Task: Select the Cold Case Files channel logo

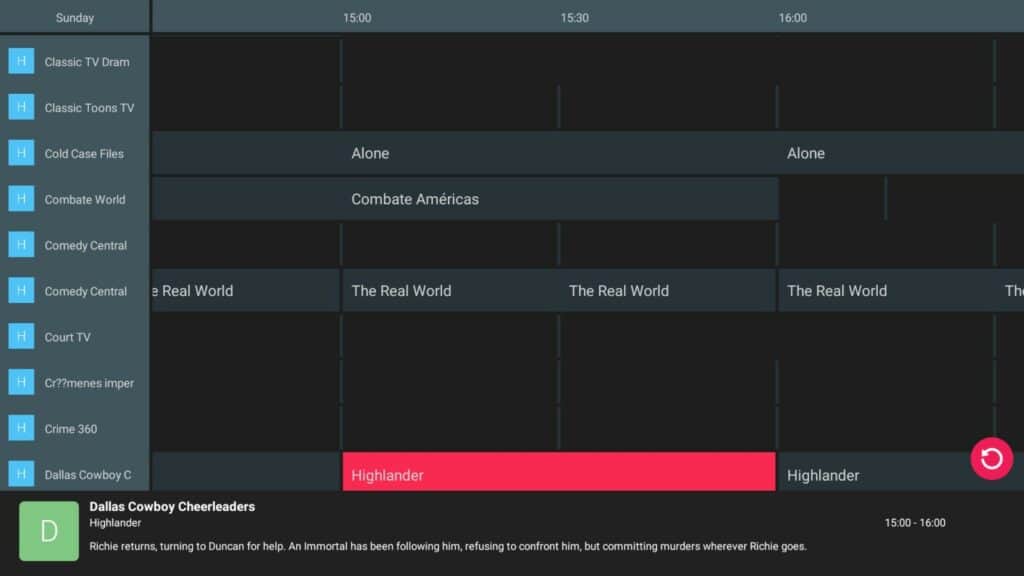Action: pos(21,153)
